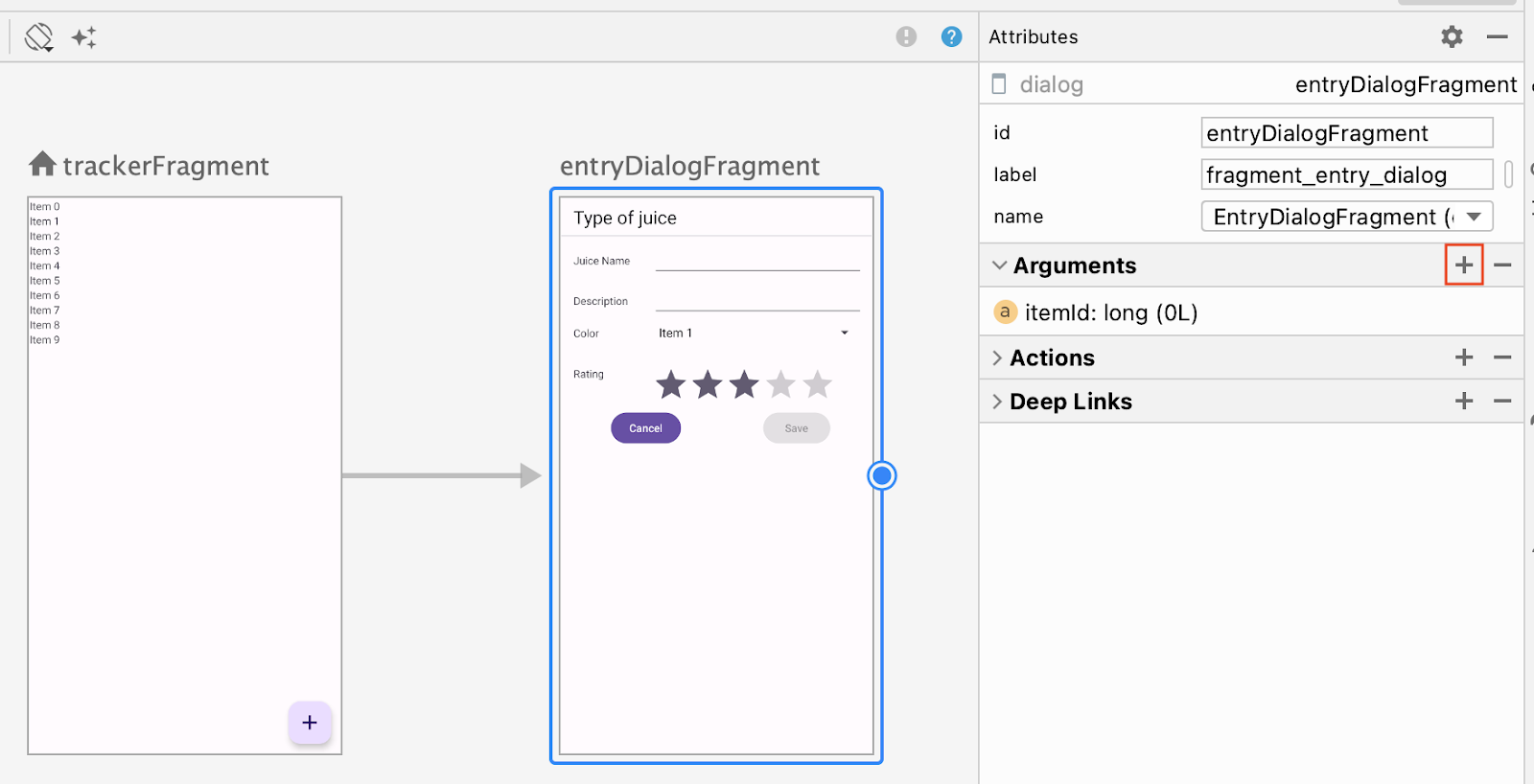Click the auto-arrange sparkle icon

click(x=84, y=37)
